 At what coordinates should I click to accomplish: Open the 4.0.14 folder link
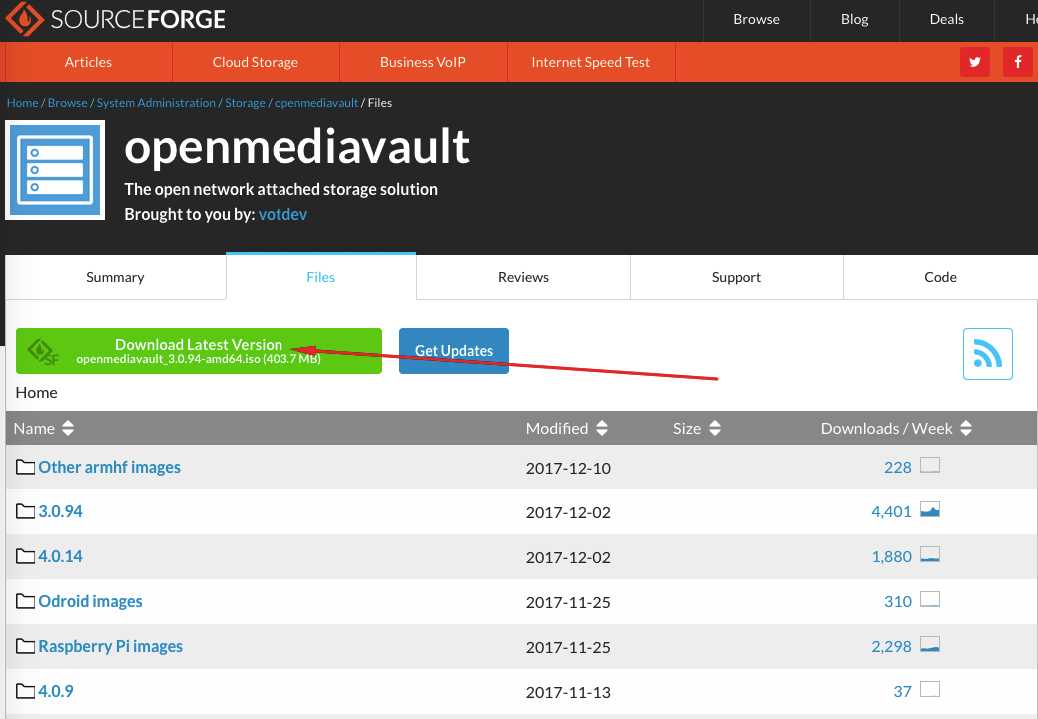click(x=60, y=556)
